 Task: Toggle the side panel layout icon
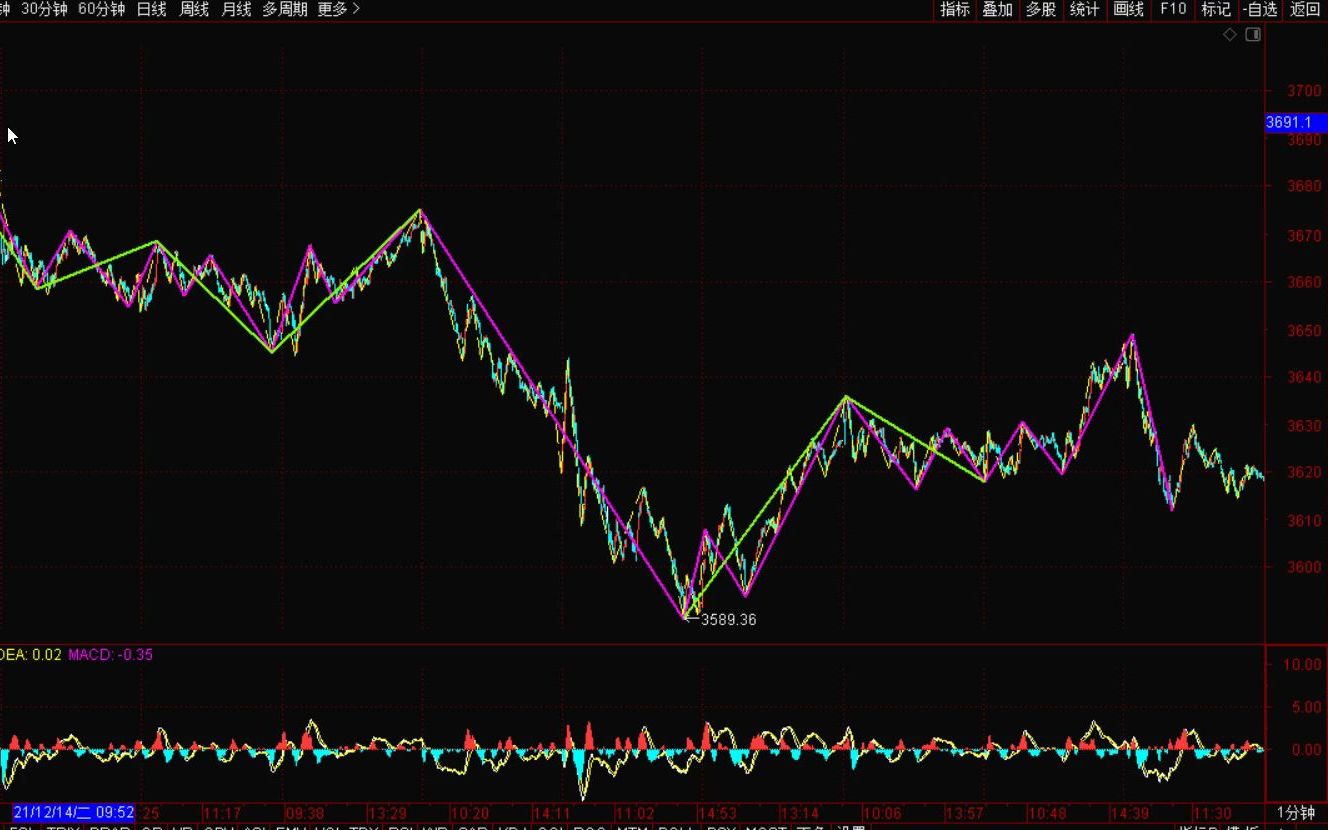[x=1253, y=34]
